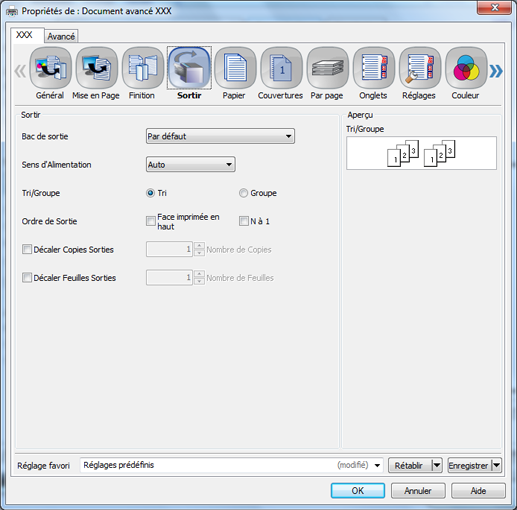Open Aide help button
This screenshot has width=517, height=510.
[x=478, y=491]
